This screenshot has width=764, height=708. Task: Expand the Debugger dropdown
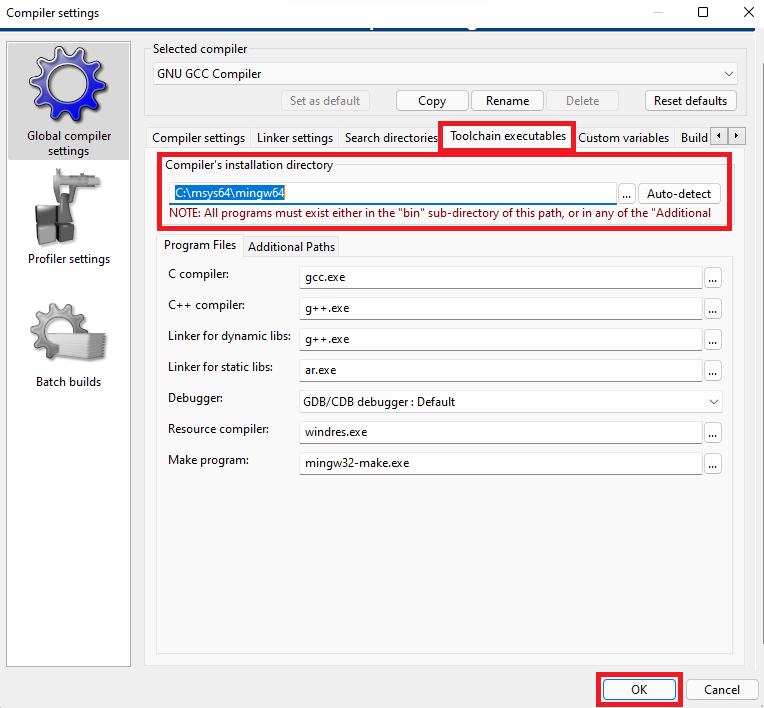[x=510, y=402]
